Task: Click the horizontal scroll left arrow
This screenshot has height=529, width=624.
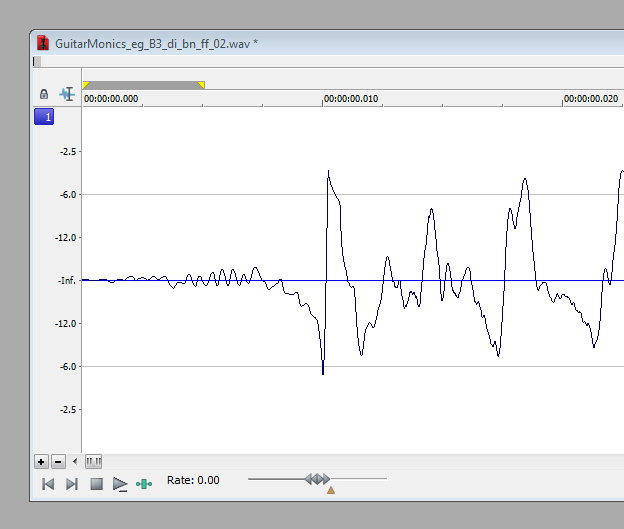Action: pyautogui.click(x=75, y=462)
